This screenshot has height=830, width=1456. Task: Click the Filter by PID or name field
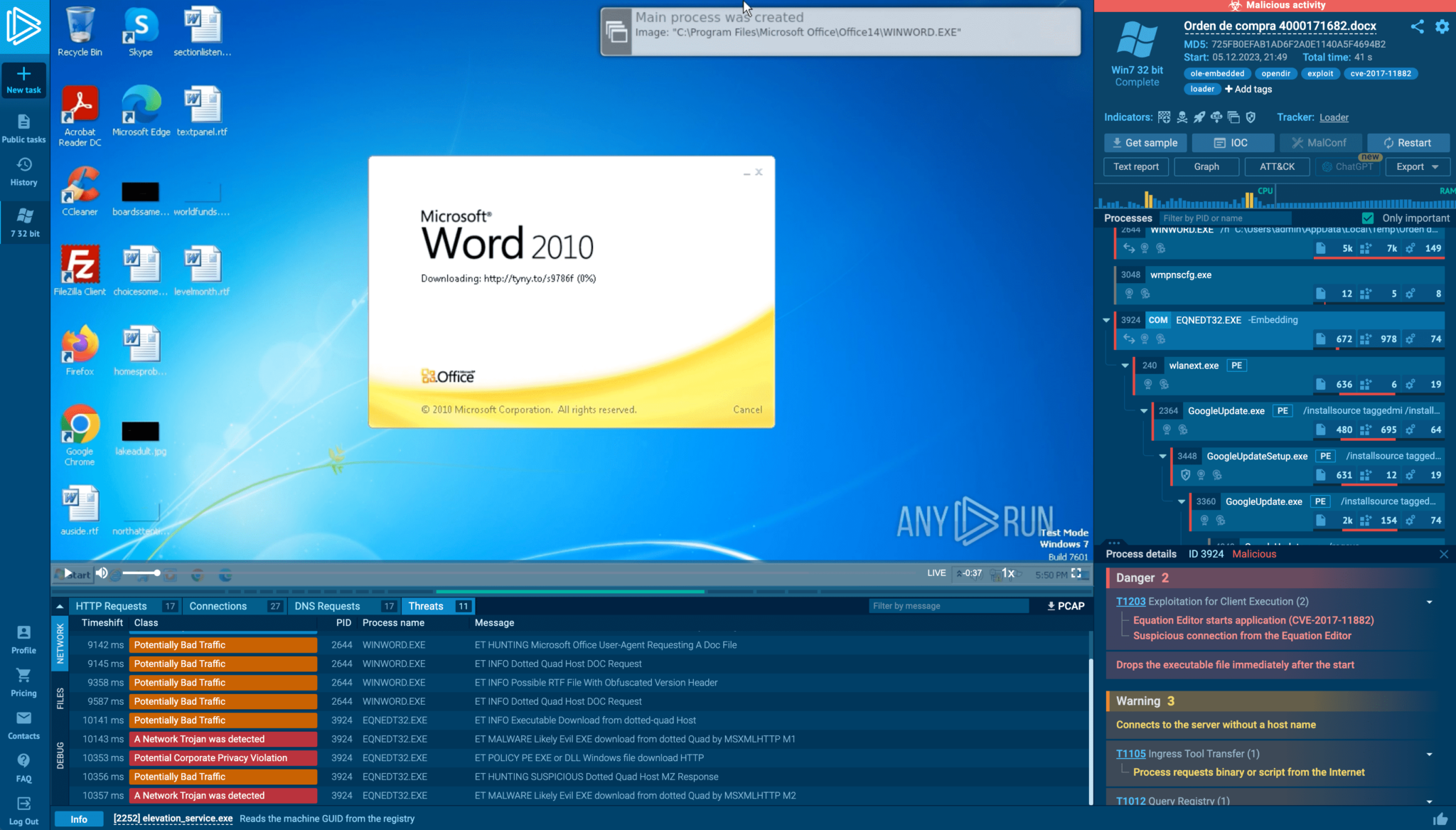point(1224,218)
